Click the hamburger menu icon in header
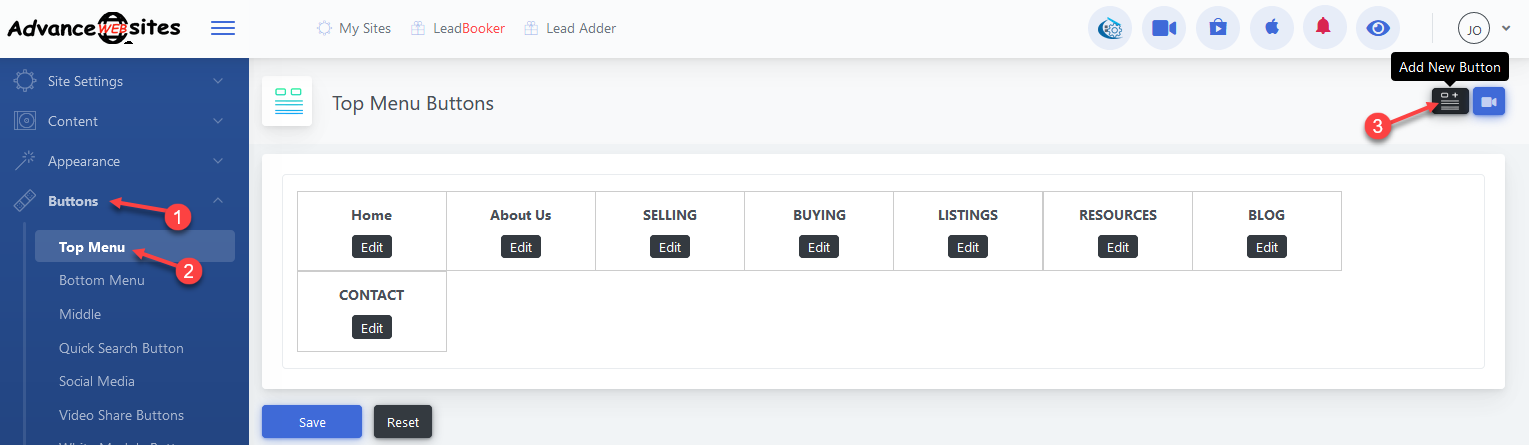The image size is (1529, 445). click(x=223, y=28)
